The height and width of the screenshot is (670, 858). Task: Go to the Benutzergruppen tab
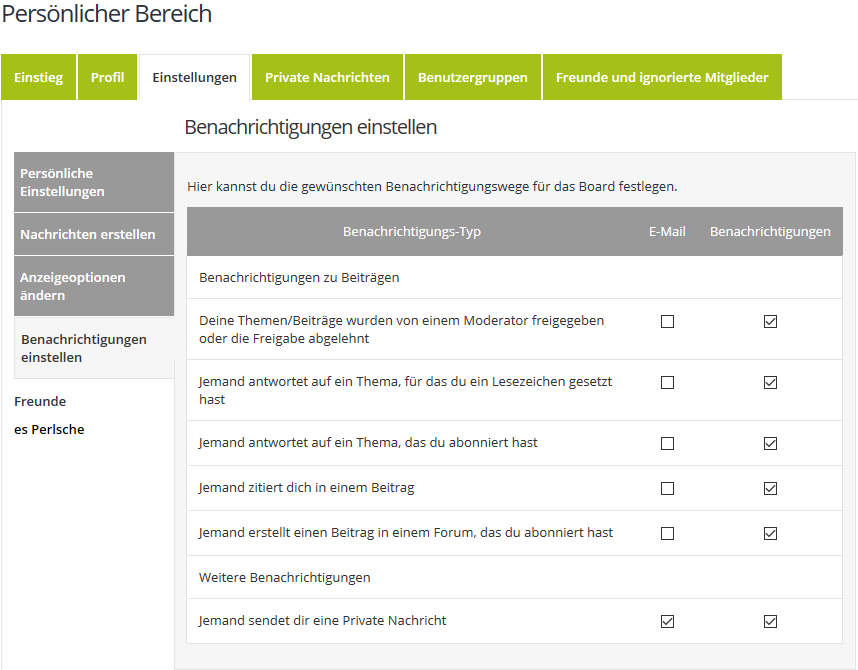[472, 78]
